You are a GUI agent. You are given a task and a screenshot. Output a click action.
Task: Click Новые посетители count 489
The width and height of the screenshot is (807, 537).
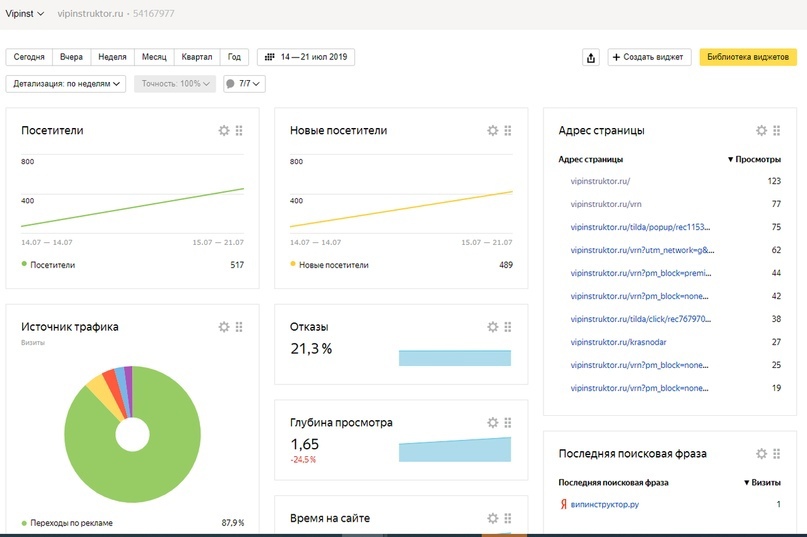506,265
